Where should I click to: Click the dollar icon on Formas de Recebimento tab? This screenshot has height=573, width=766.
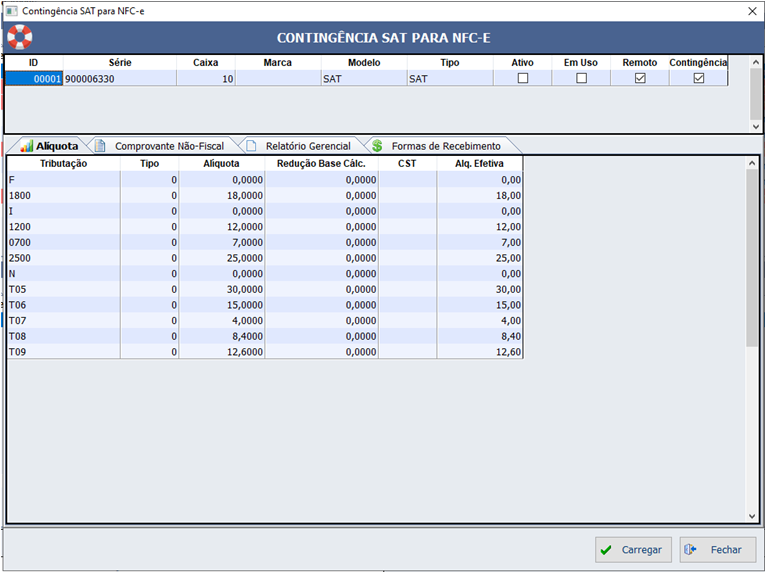(x=377, y=146)
